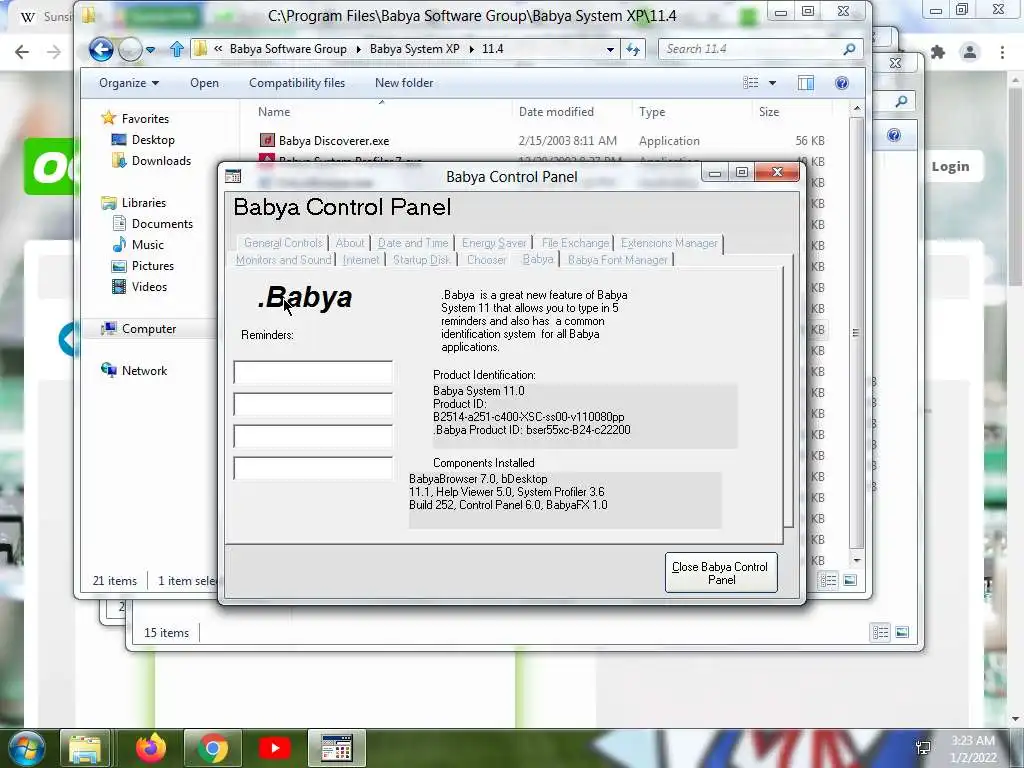Sort by Date modified column header

(x=556, y=112)
